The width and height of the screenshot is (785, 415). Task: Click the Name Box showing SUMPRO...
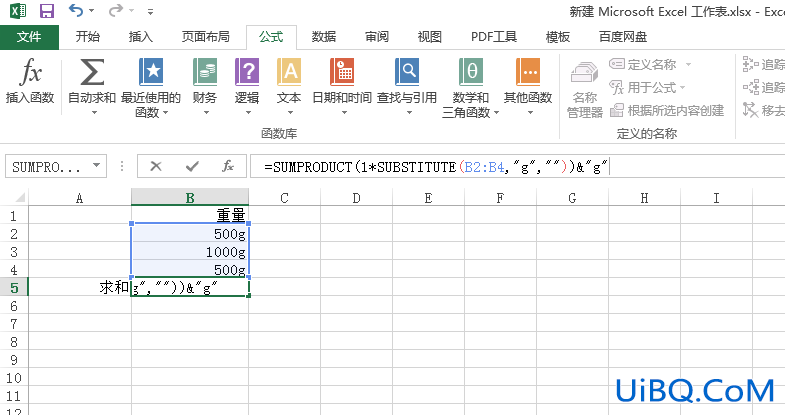pos(47,167)
